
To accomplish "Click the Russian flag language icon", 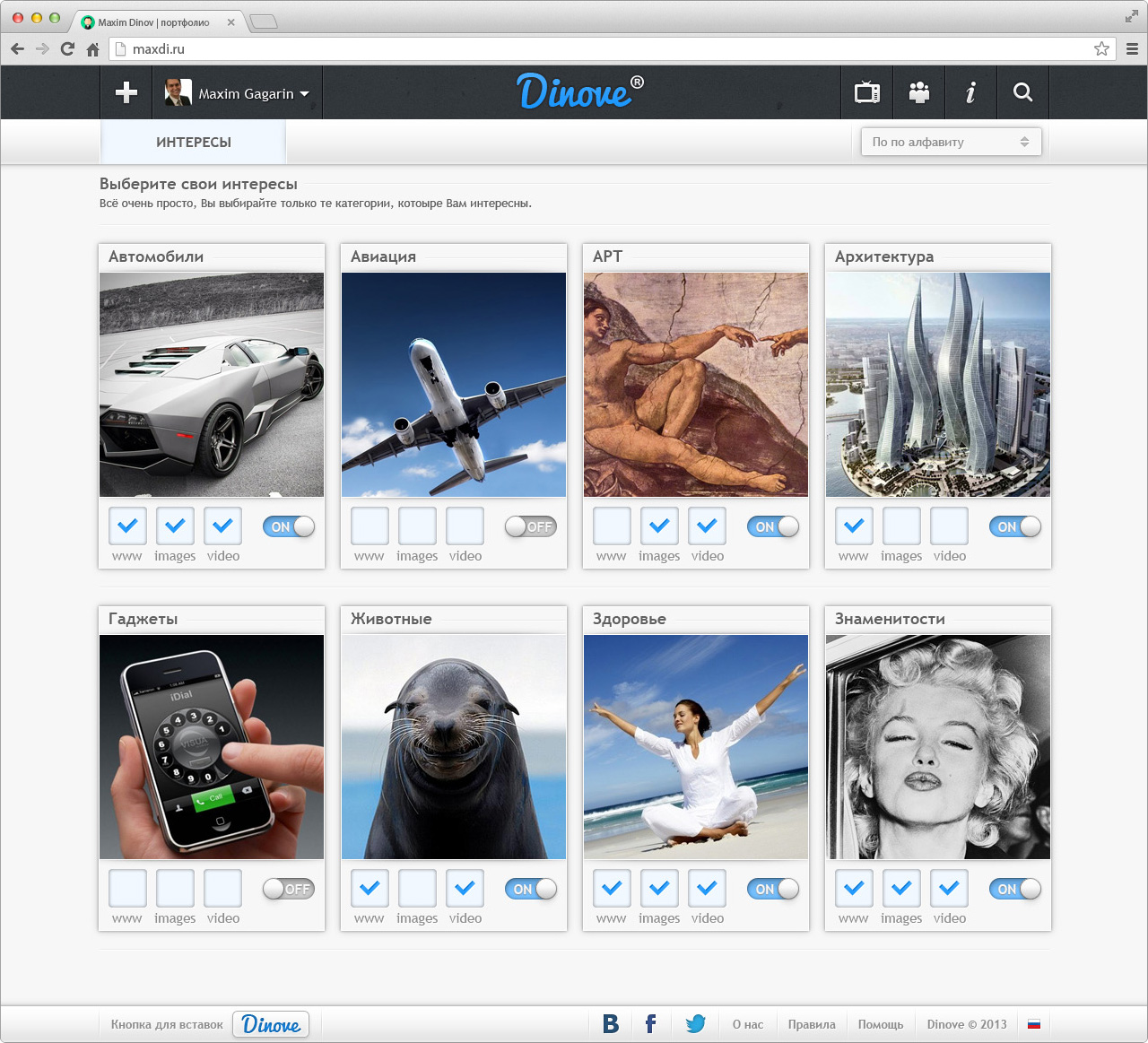I will (1034, 1024).
